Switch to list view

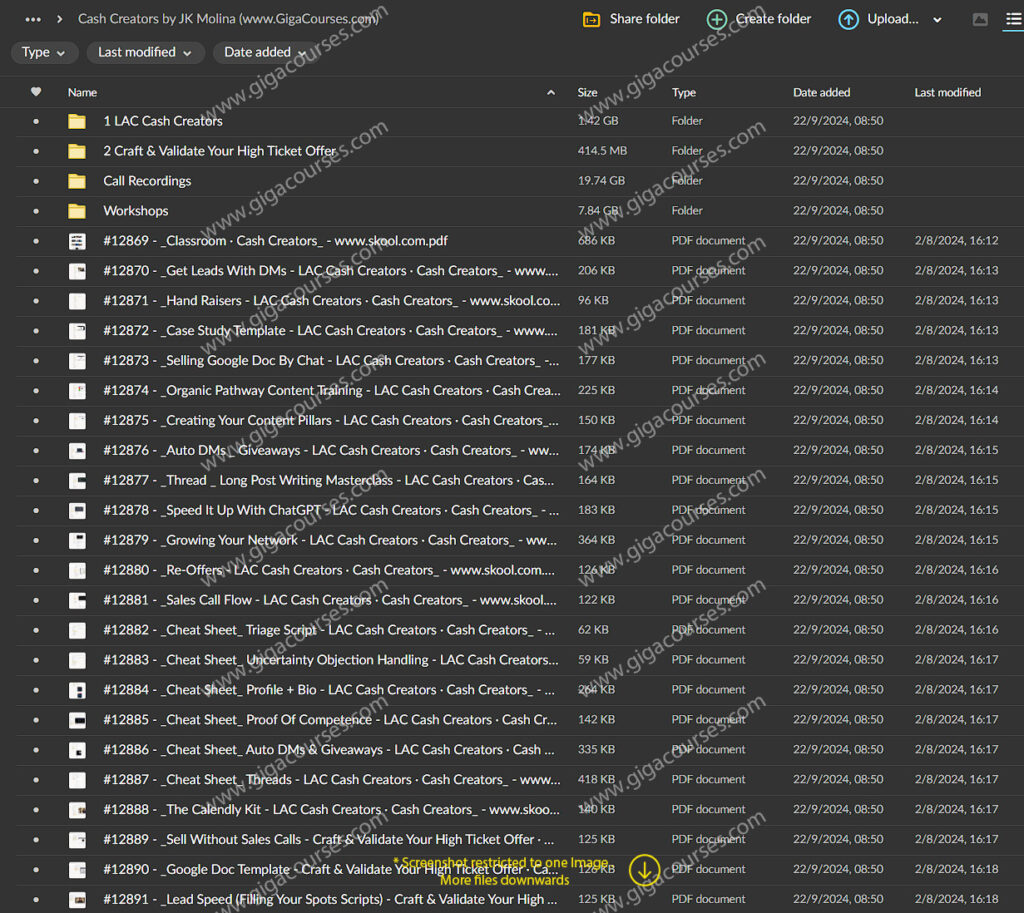(x=1012, y=19)
